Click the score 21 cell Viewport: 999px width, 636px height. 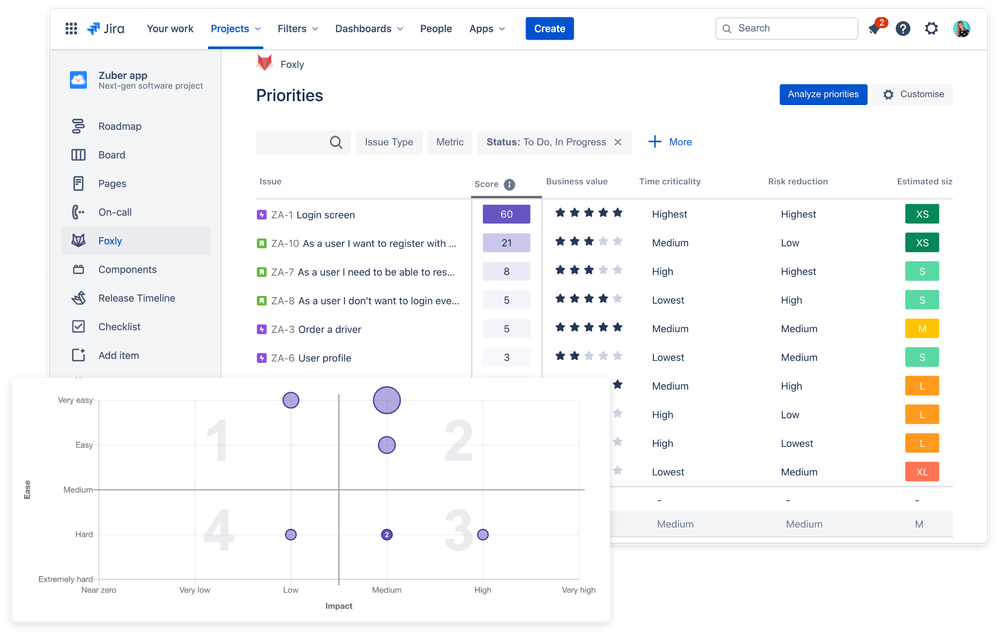pyautogui.click(x=507, y=243)
